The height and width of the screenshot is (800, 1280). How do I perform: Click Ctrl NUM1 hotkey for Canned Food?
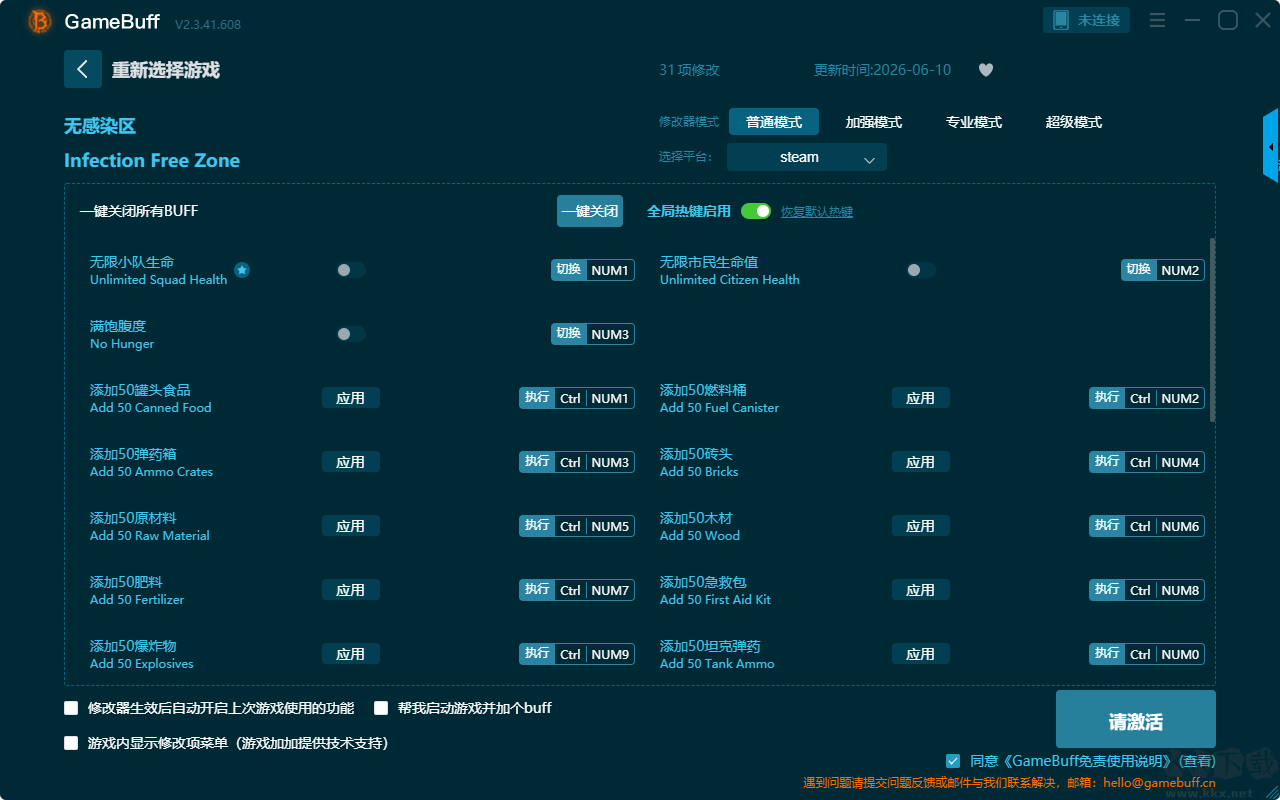(x=577, y=398)
